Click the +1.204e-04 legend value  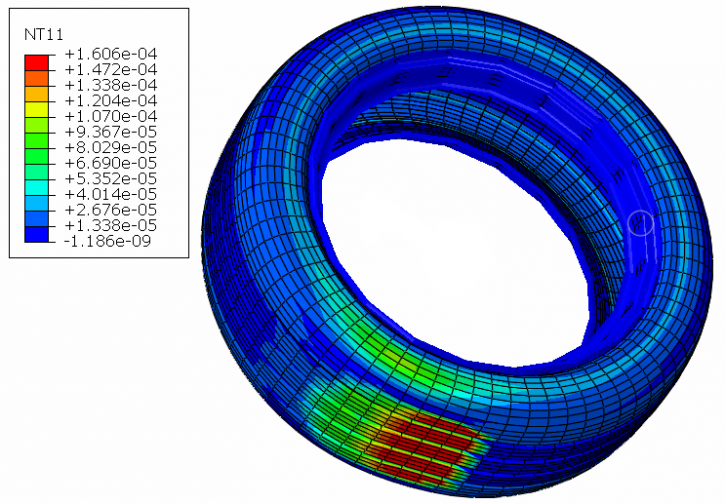point(110,101)
